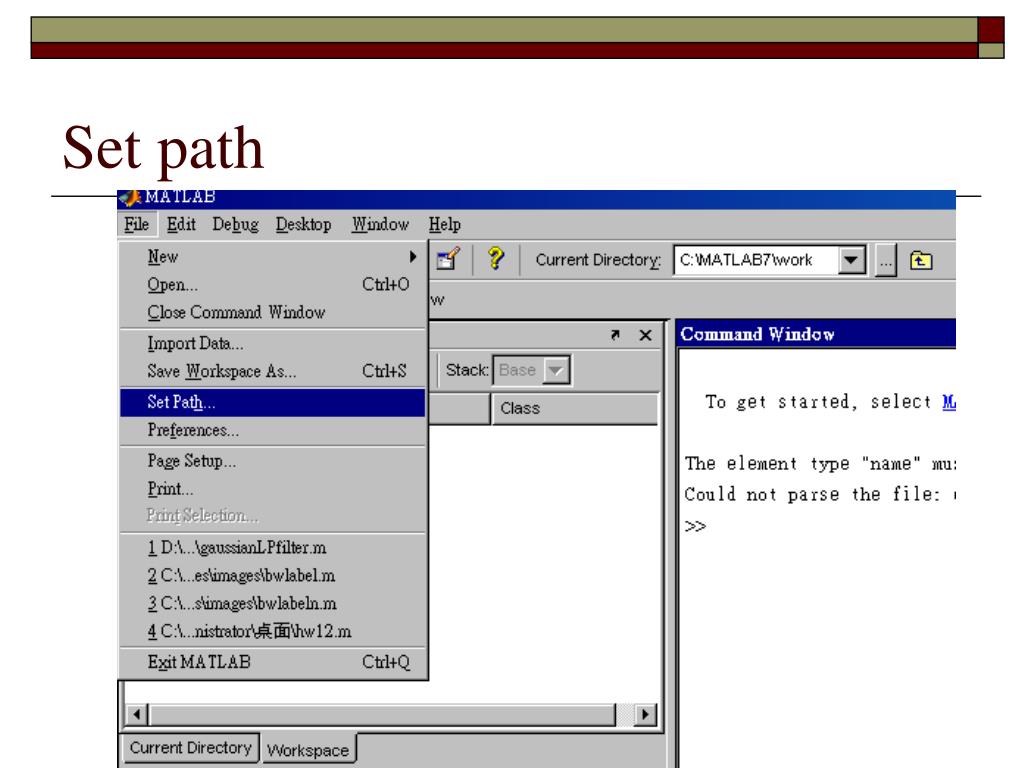Click the Class column header
The width and height of the screenshot is (1024, 768).
point(575,409)
